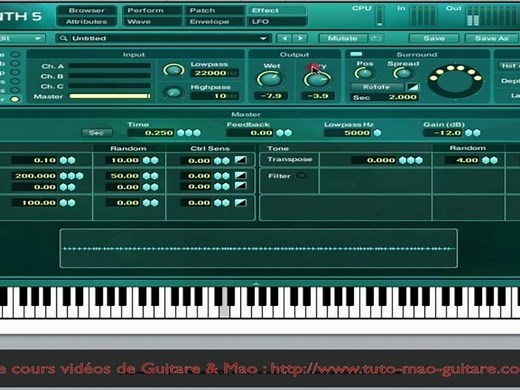This screenshot has height=390, width=520.
Task: Click the hexagon steppers next to Gain -12.0
Action: pyautogui.click(x=473, y=133)
